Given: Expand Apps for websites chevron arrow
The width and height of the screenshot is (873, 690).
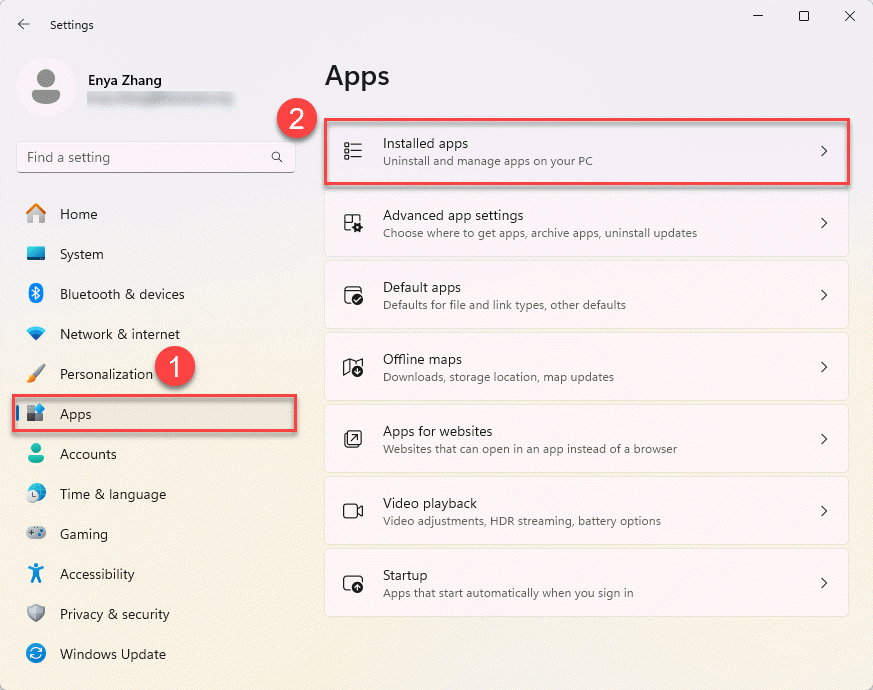Looking at the screenshot, I should 824,439.
